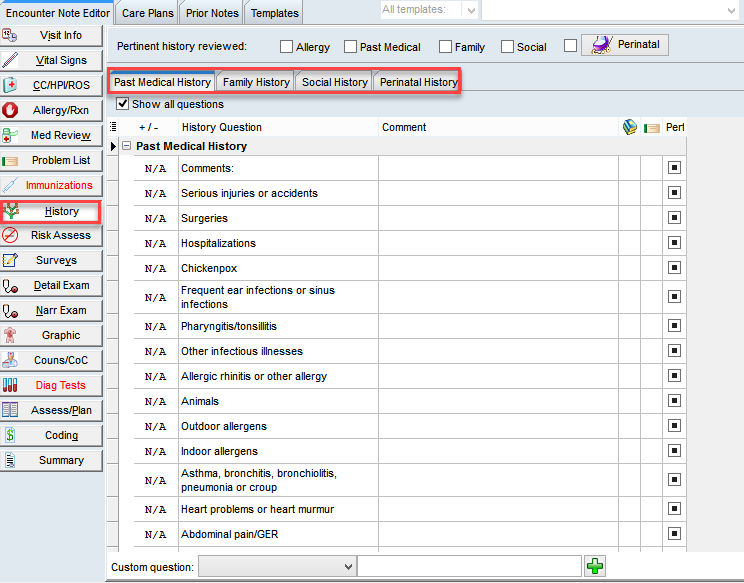The height and width of the screenshot is (583, 744).
Task: Click the Comment cell for the Surgeries row
Action: 498,218
